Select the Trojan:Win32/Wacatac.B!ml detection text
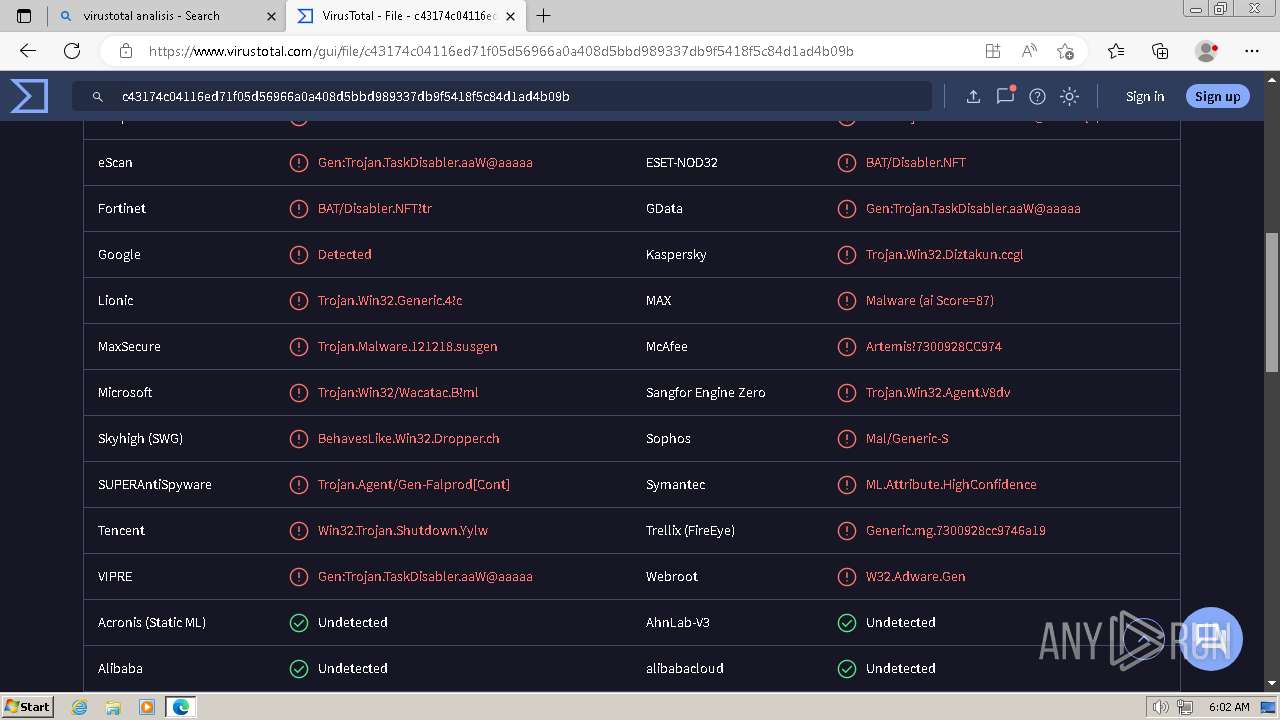 click(398, 392)
